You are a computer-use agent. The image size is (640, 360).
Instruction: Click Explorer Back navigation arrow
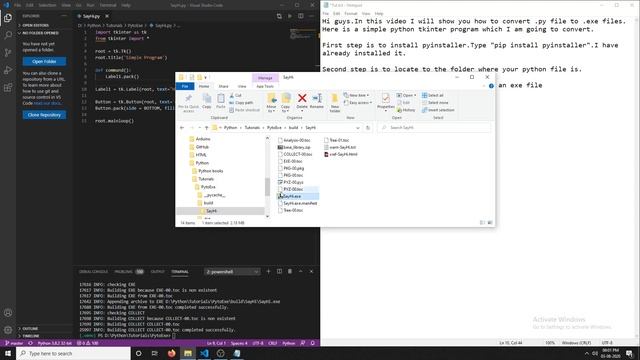(x=182, y=128)
